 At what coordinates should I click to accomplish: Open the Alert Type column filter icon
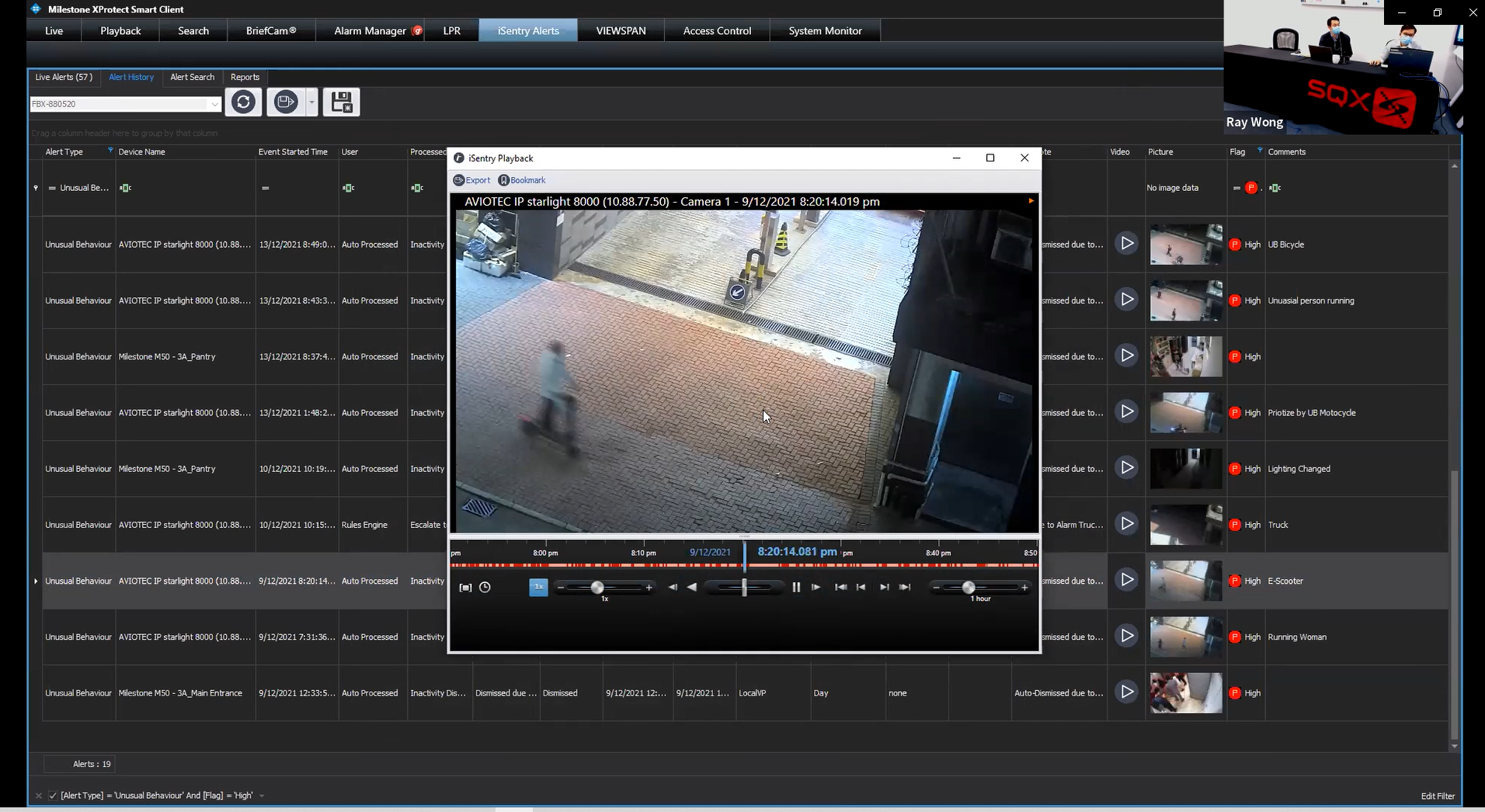(110, 151)
